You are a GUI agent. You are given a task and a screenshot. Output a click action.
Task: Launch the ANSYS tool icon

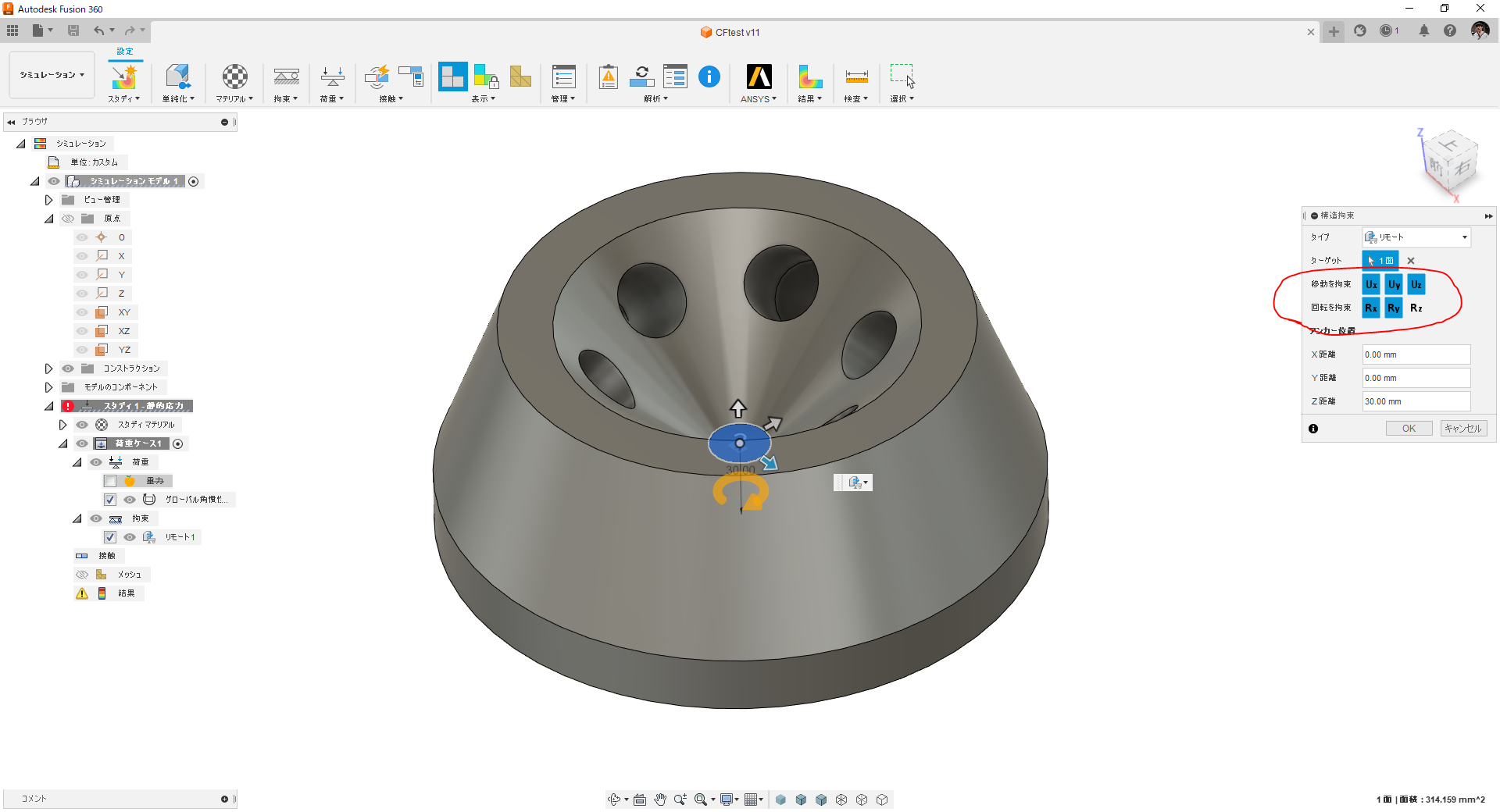[759, 77]
